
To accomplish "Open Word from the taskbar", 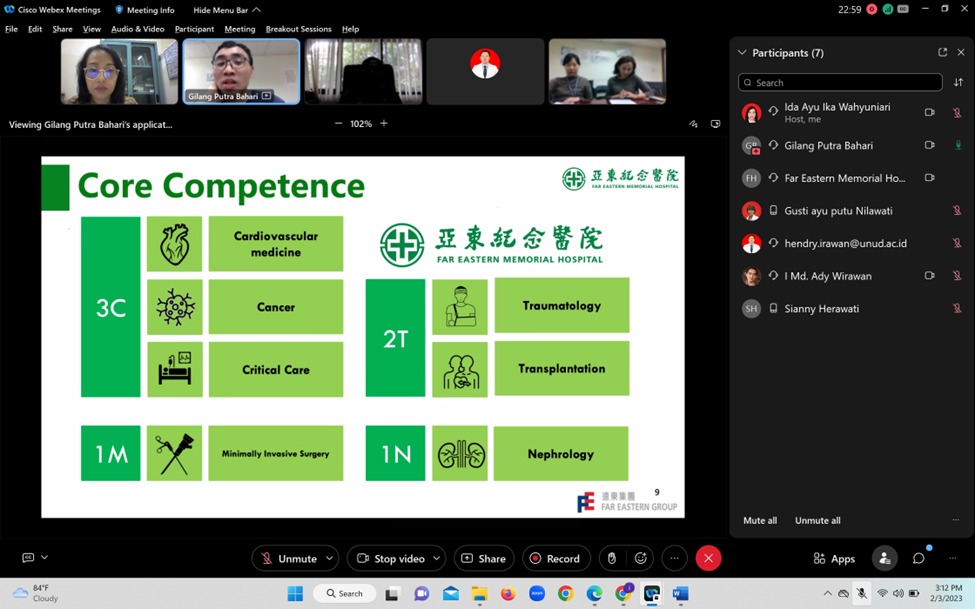I will pos(680,593).
